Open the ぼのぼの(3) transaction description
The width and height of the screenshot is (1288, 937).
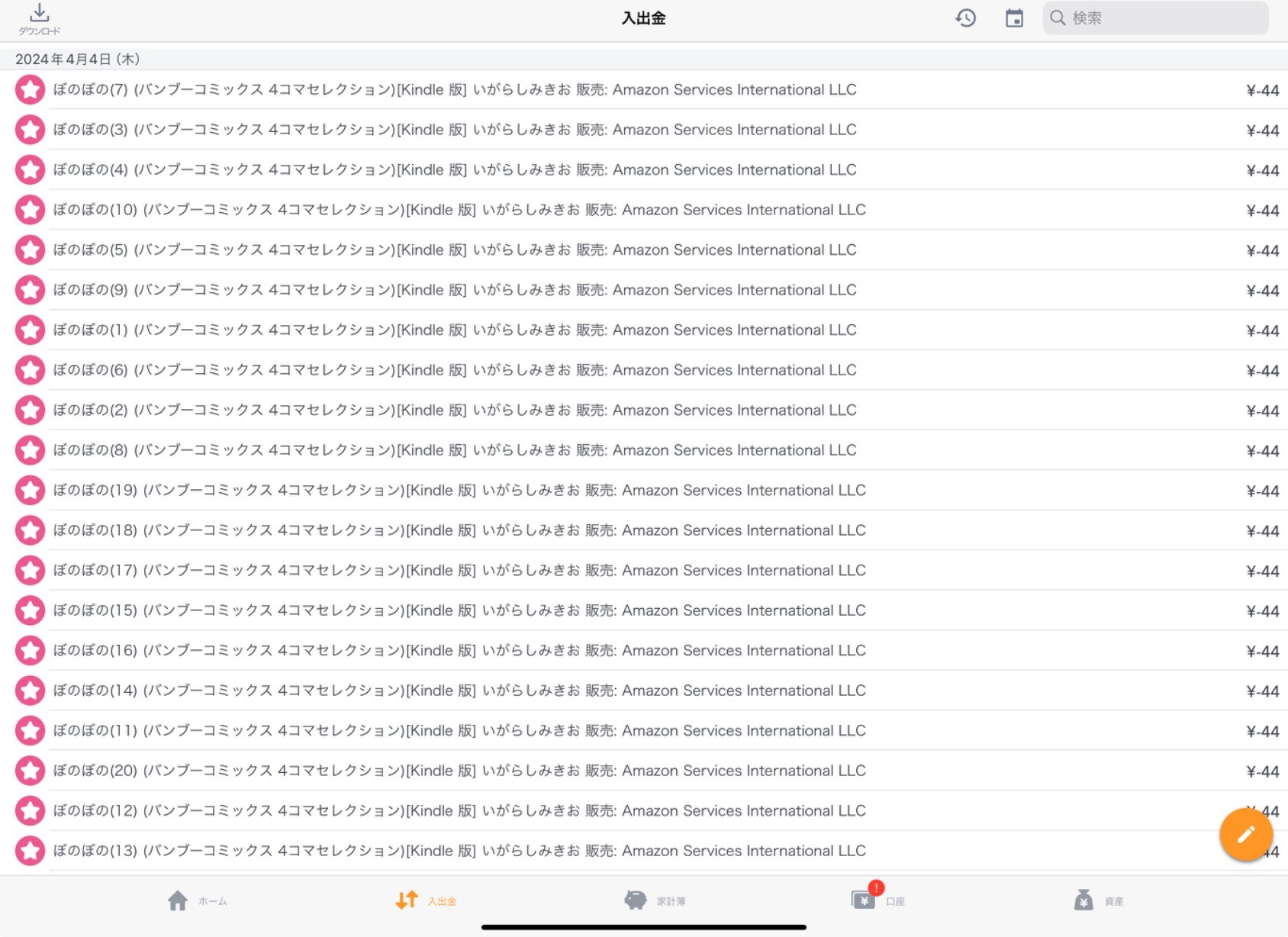click(x=455, y=130)
